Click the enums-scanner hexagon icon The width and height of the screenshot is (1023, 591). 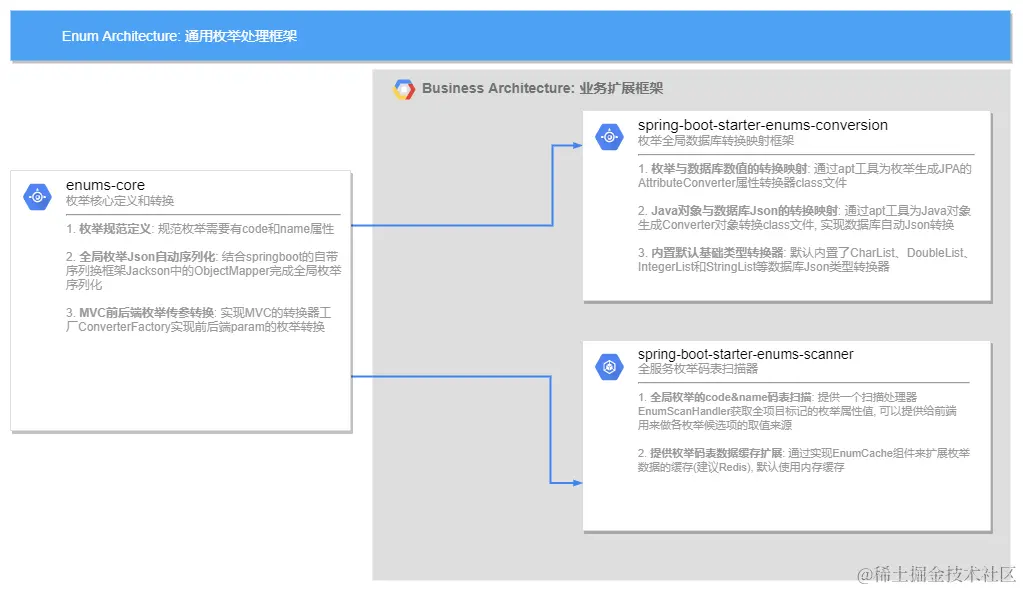(x=609, y=367)
